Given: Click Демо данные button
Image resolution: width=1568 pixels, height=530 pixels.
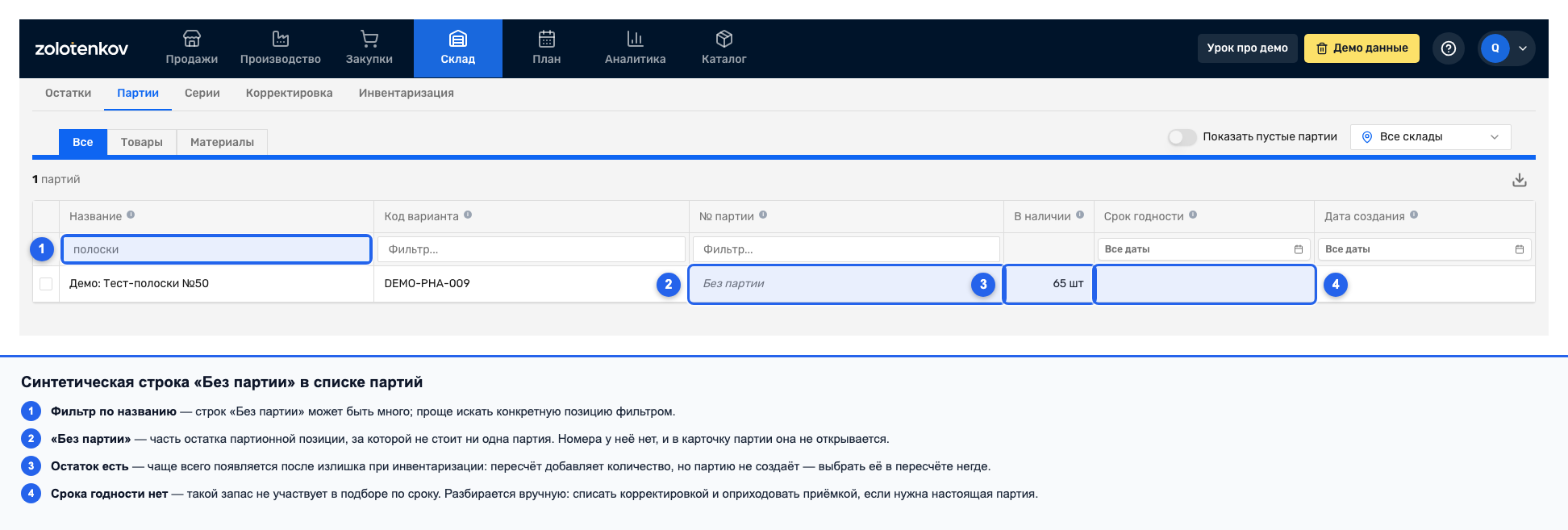Looking at the screenshot, I should (x=1362, y=48).
